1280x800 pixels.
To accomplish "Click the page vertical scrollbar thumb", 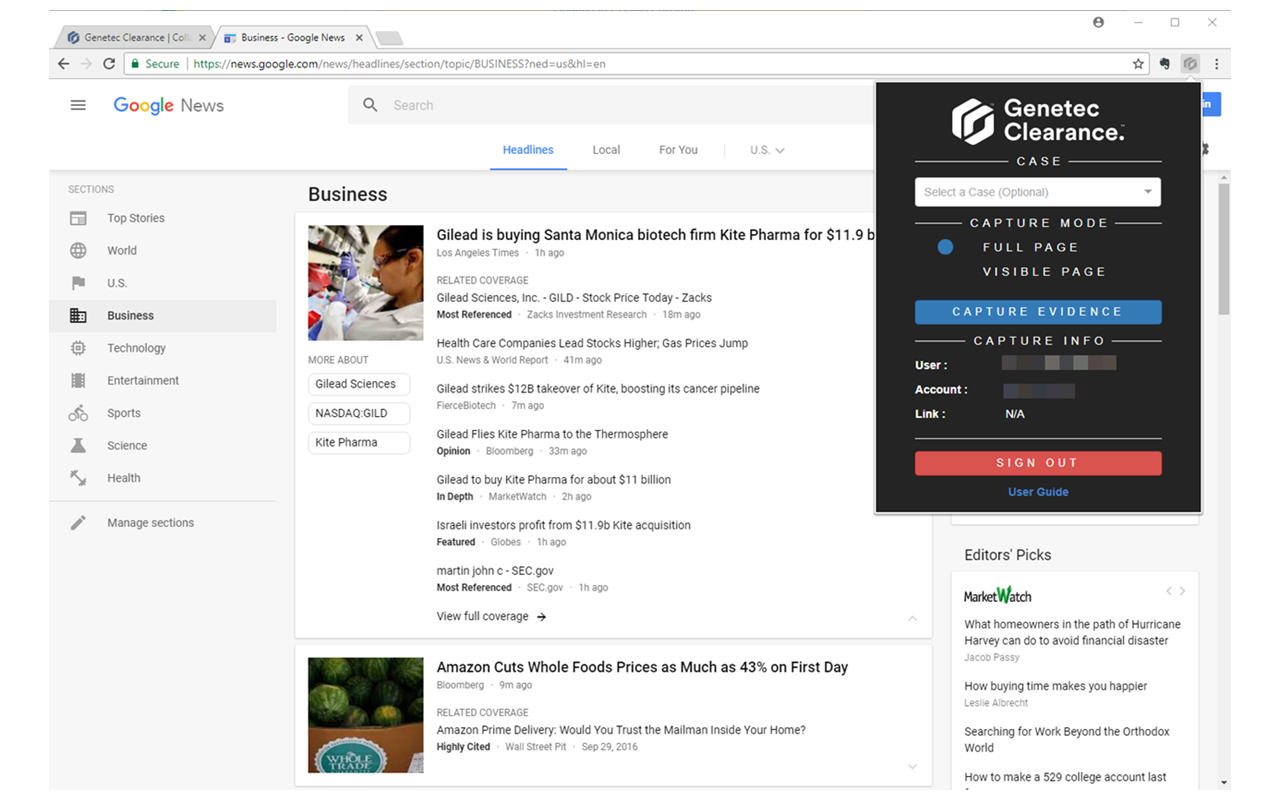I will pos(1224,249).
